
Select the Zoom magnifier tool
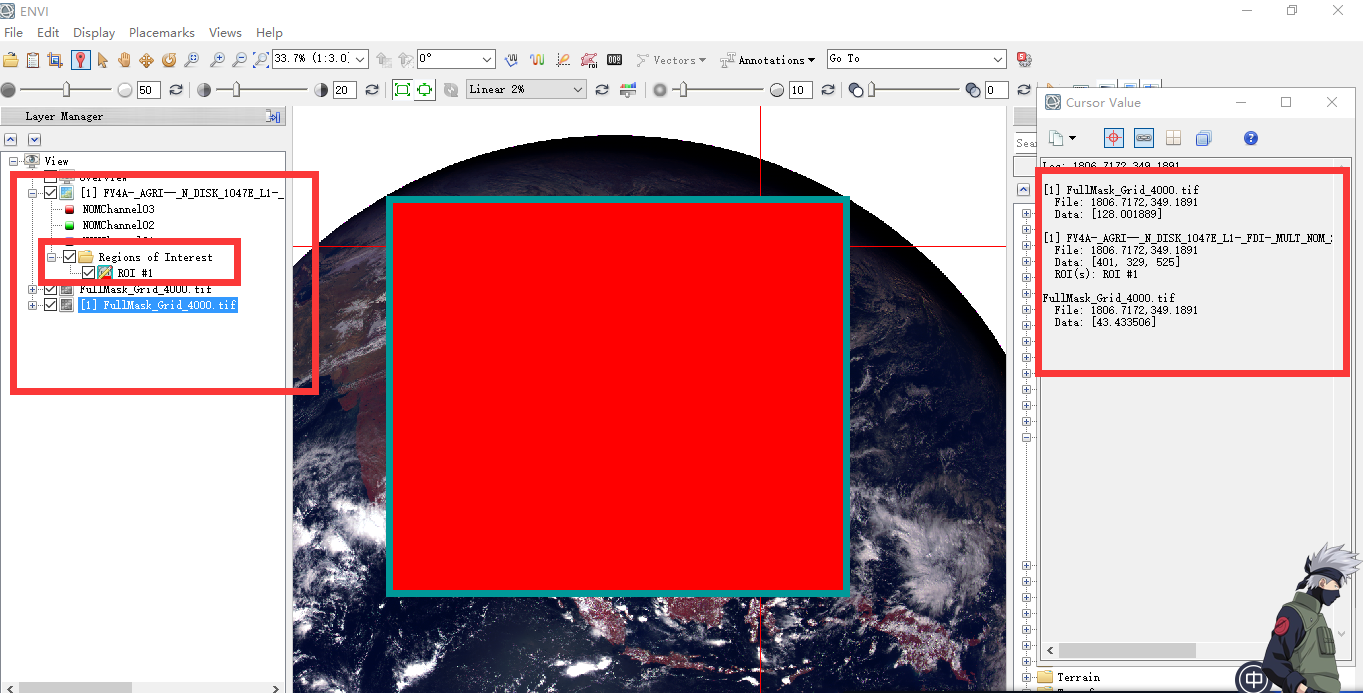(x=191, y=60)
